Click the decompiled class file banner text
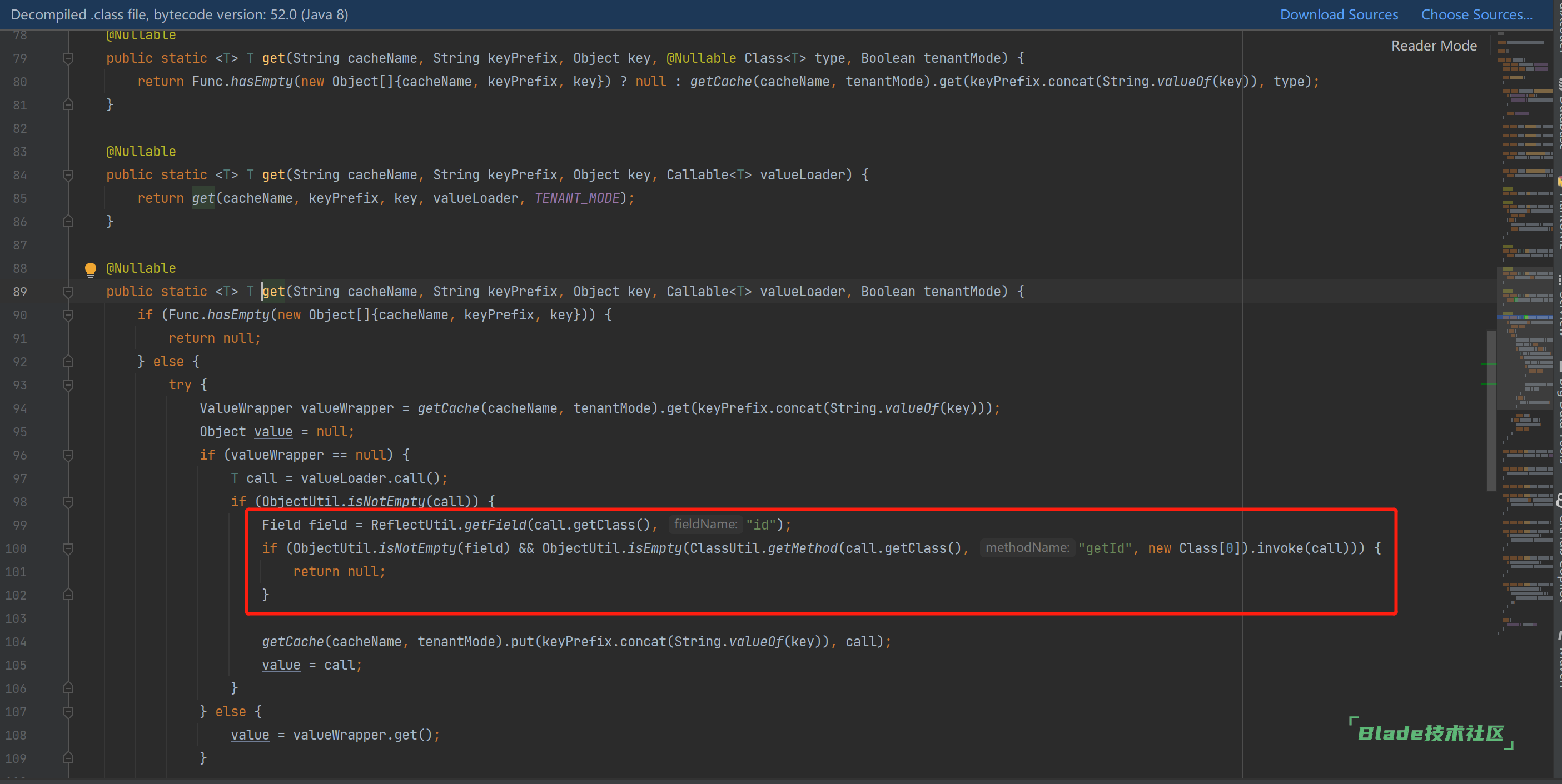 coord(180,14)
